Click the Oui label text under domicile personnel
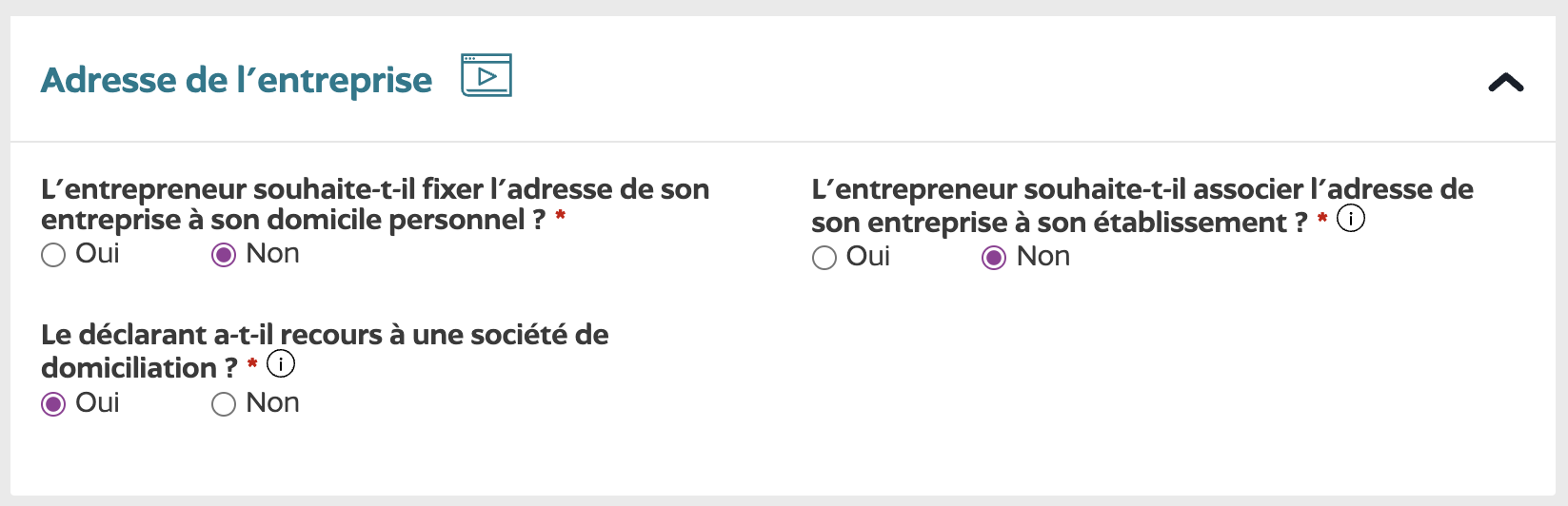This screenshot has height=506, width=1568. (x=97, y=254)
